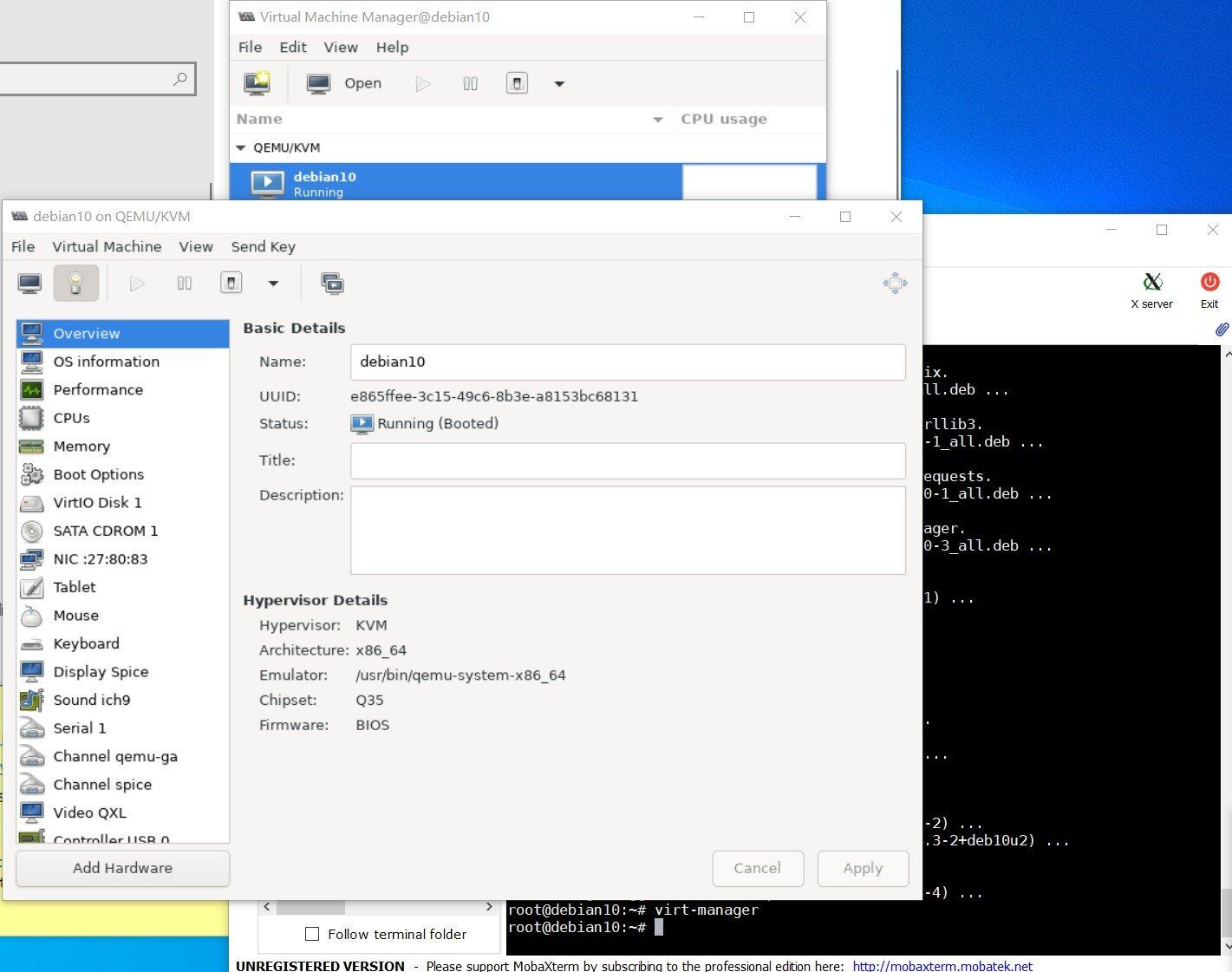The image size is (1232, 972).
Task: Click the Description text area
Action: (628, 530)
